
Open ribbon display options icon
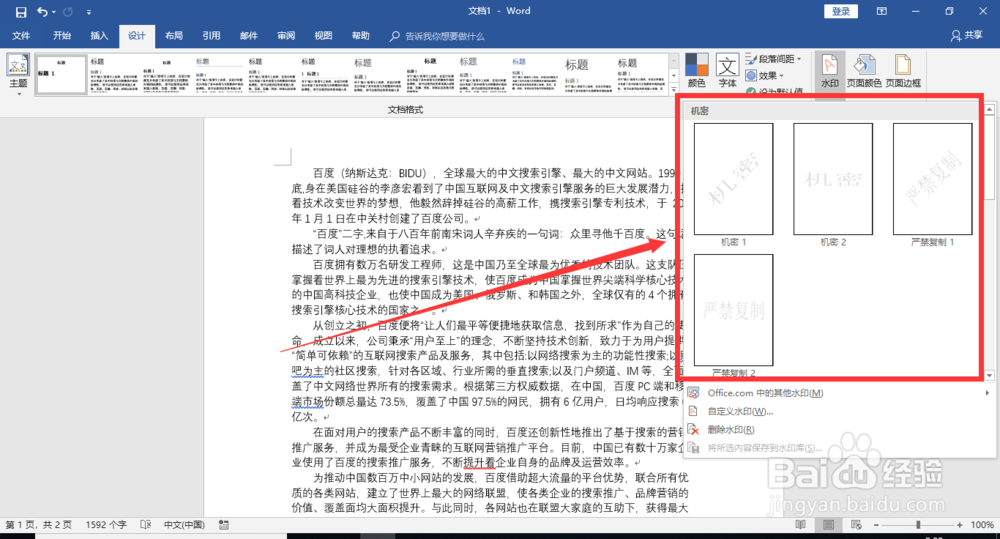pos(881,11)
